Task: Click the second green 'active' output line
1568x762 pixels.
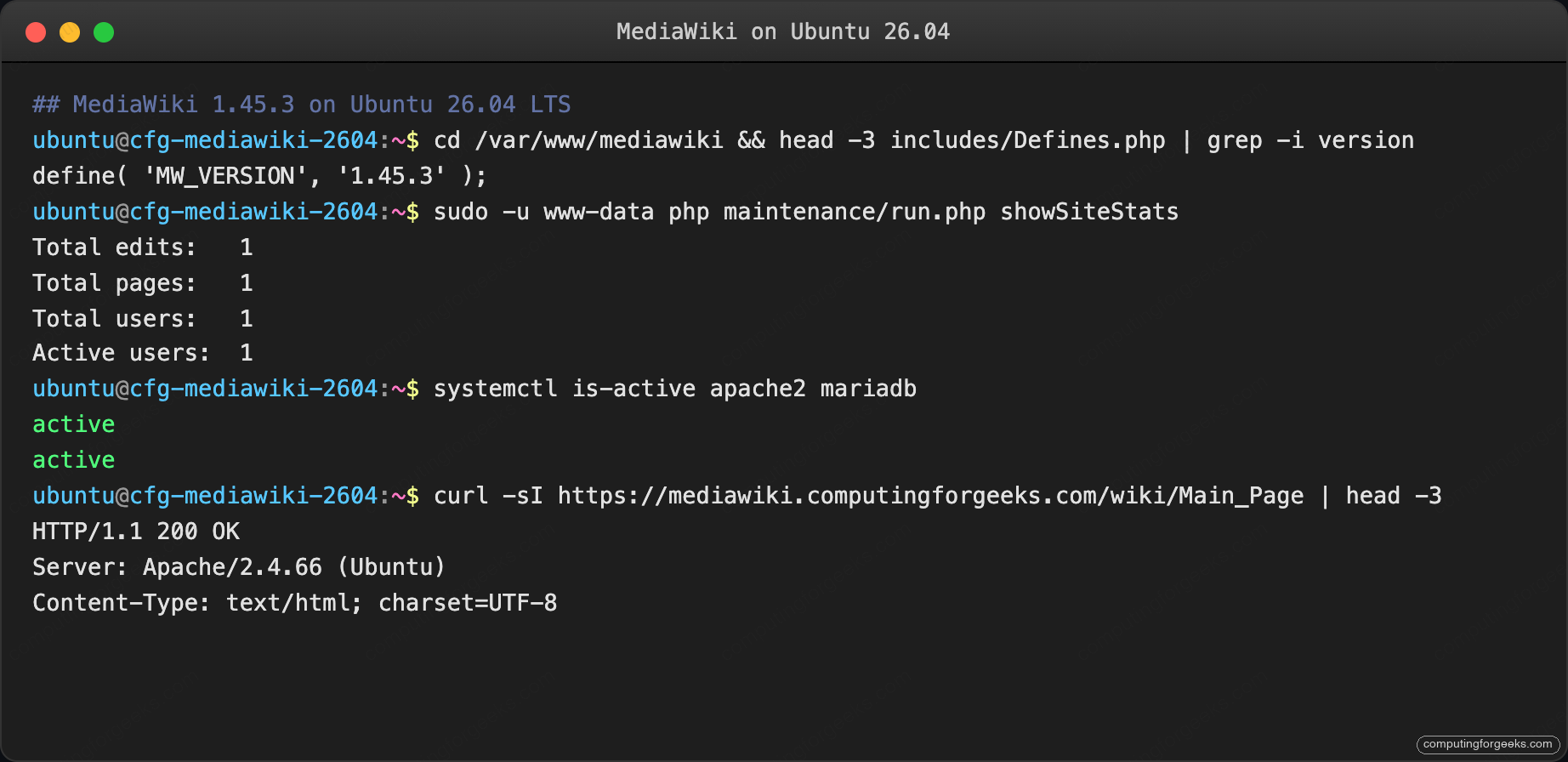Action: (74, 460)
